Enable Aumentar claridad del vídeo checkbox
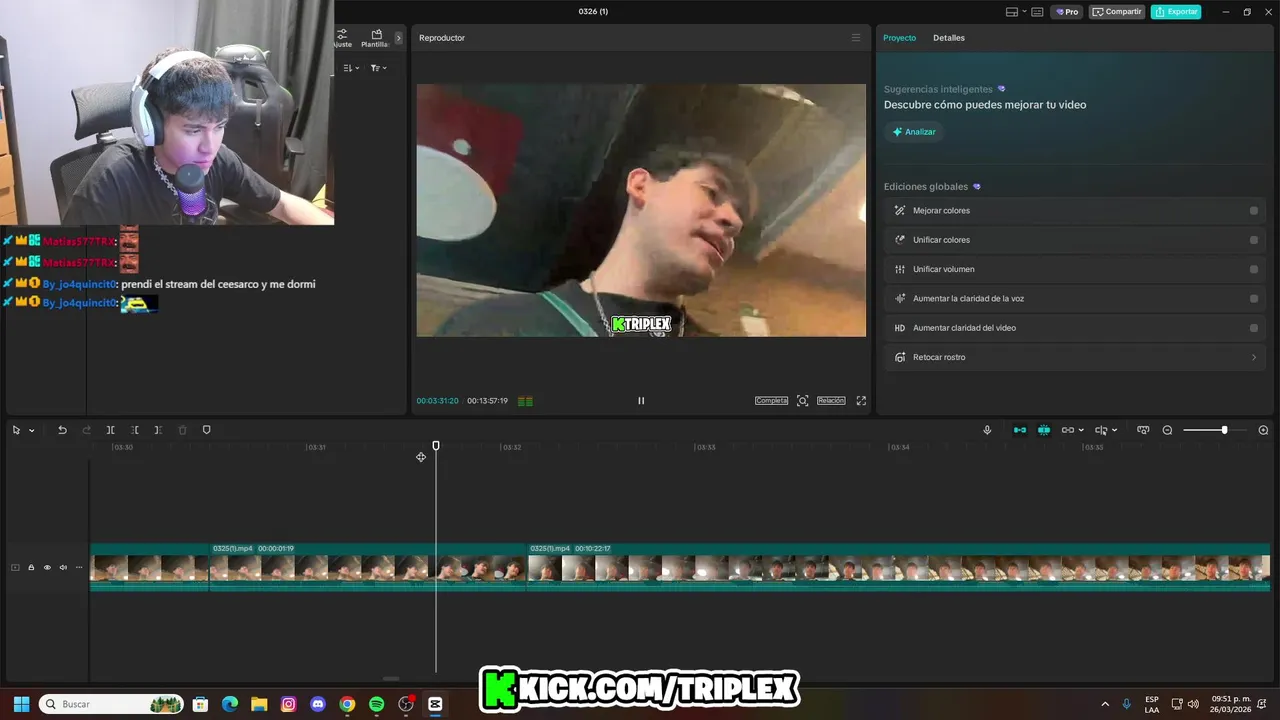The height and width of the screenshot is (720, 1280). coord(1254,328)
